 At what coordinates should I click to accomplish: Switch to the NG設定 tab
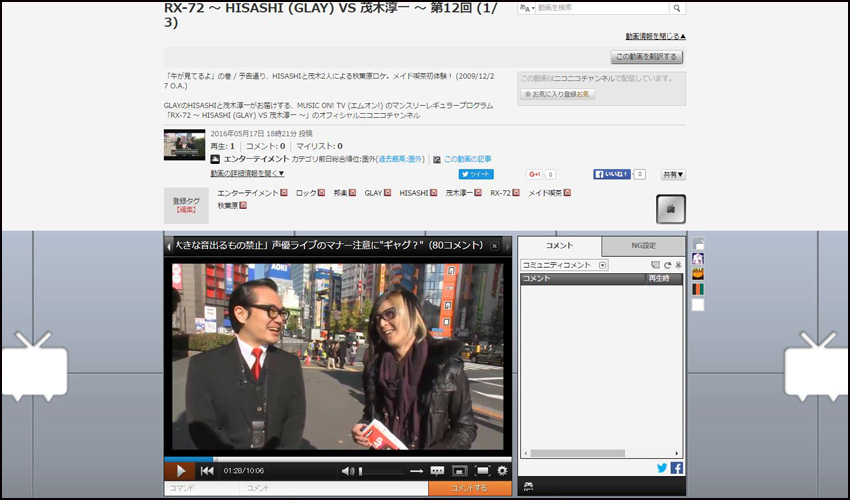point(643,246)
